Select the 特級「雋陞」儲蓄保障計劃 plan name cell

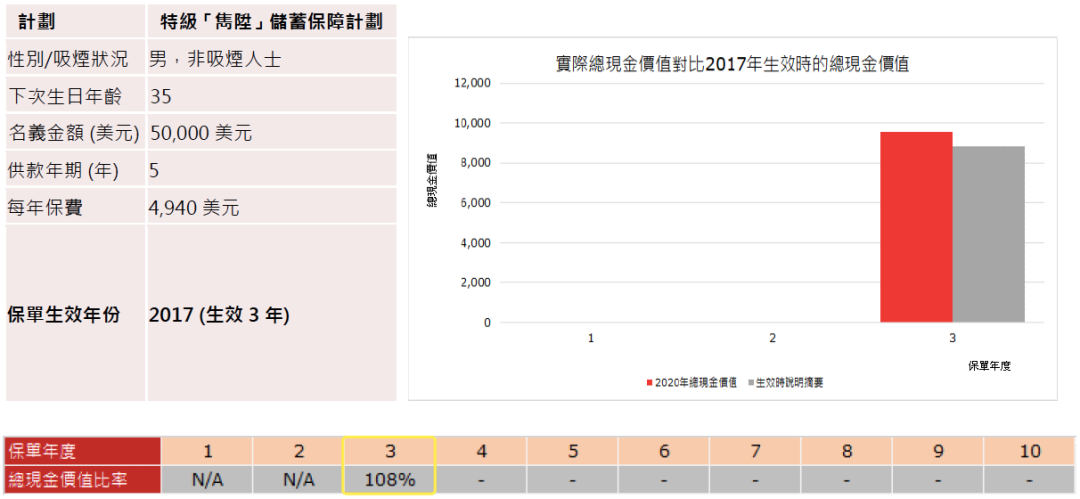click(x=271, y=21)
